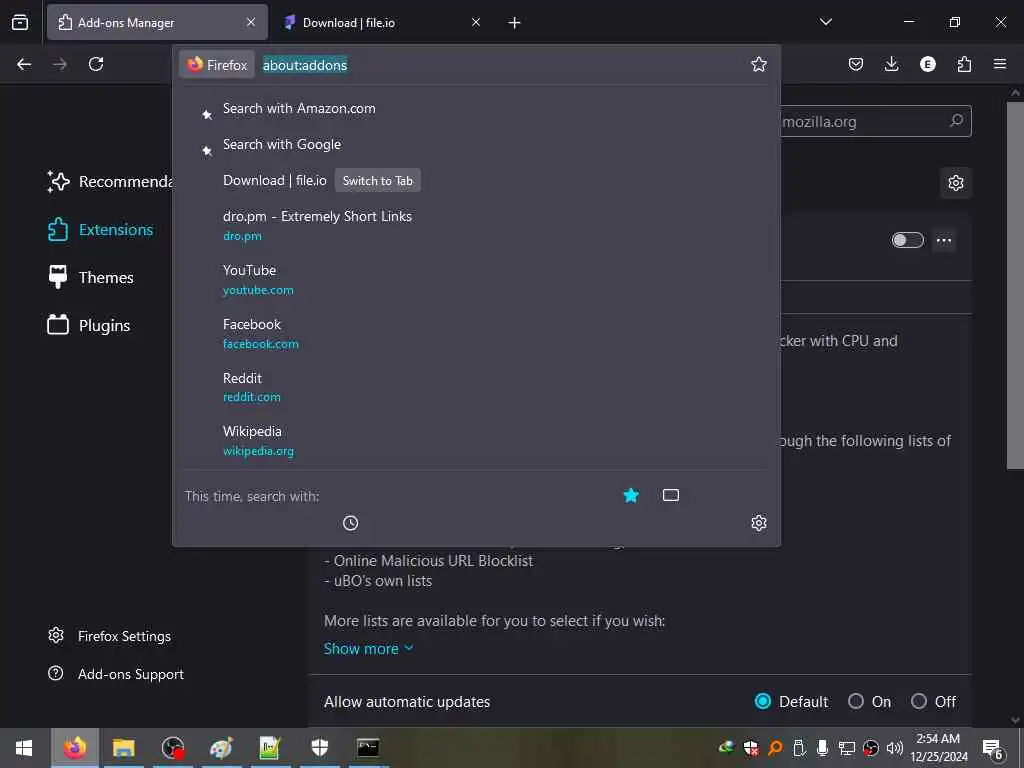The height and width of the screenshot is (768, 1024).
Task: Open the Downloads panel icon
Action: click(891, 64)
